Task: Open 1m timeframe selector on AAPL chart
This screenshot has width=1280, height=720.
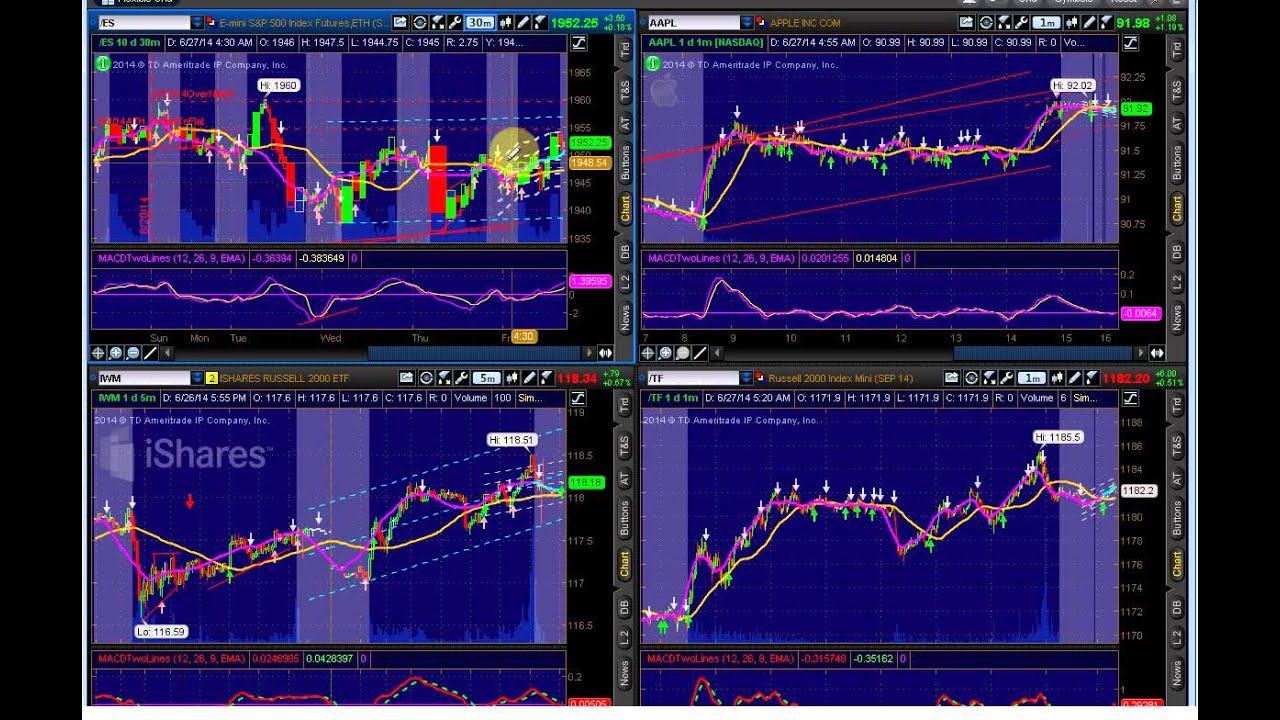Action: tap(1047, 22)
